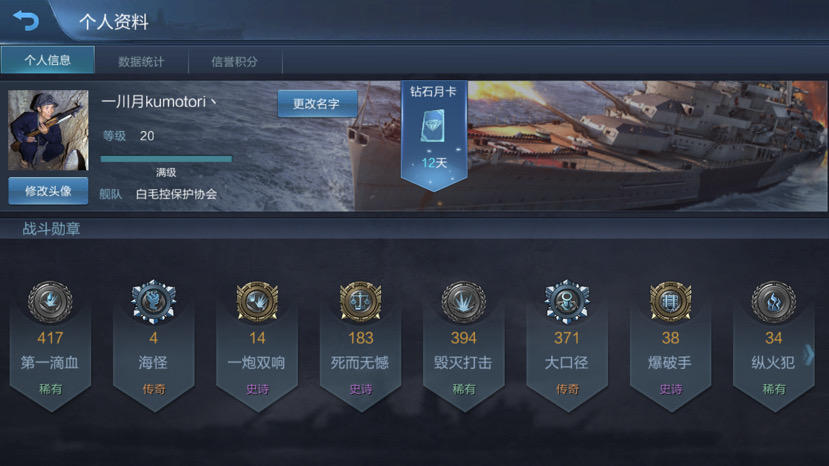The height and width of the screenshot is (466, 829).
Task: Select the 死而无憾 scales medal icon
Action: coord(361,302)
